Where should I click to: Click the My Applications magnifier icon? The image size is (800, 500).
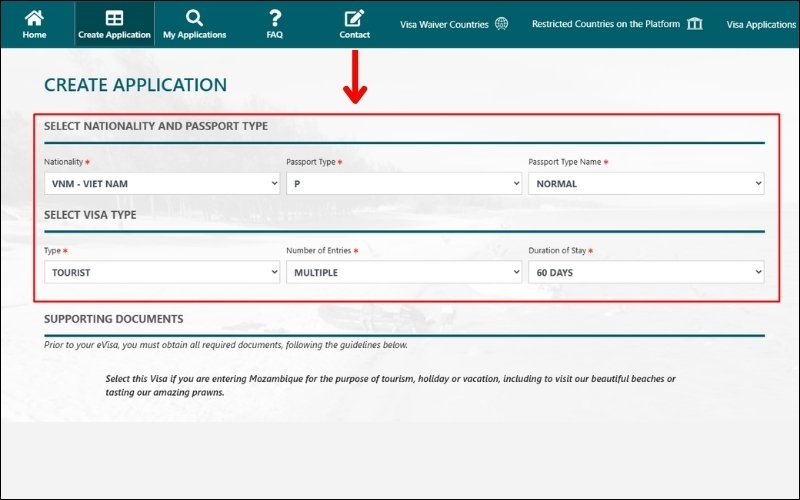click(194, 17)
